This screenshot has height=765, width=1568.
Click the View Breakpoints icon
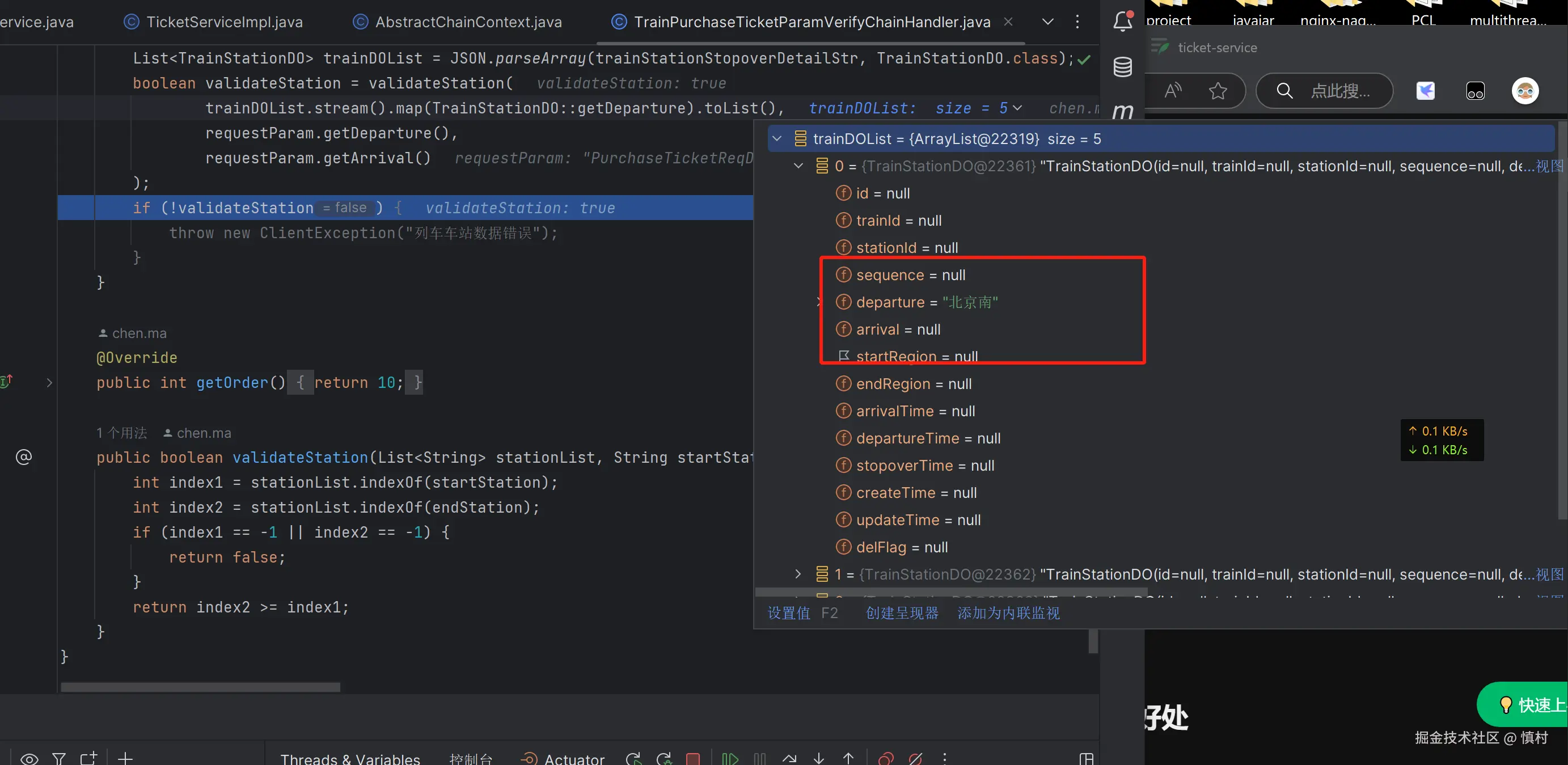[x=886, y=758]
